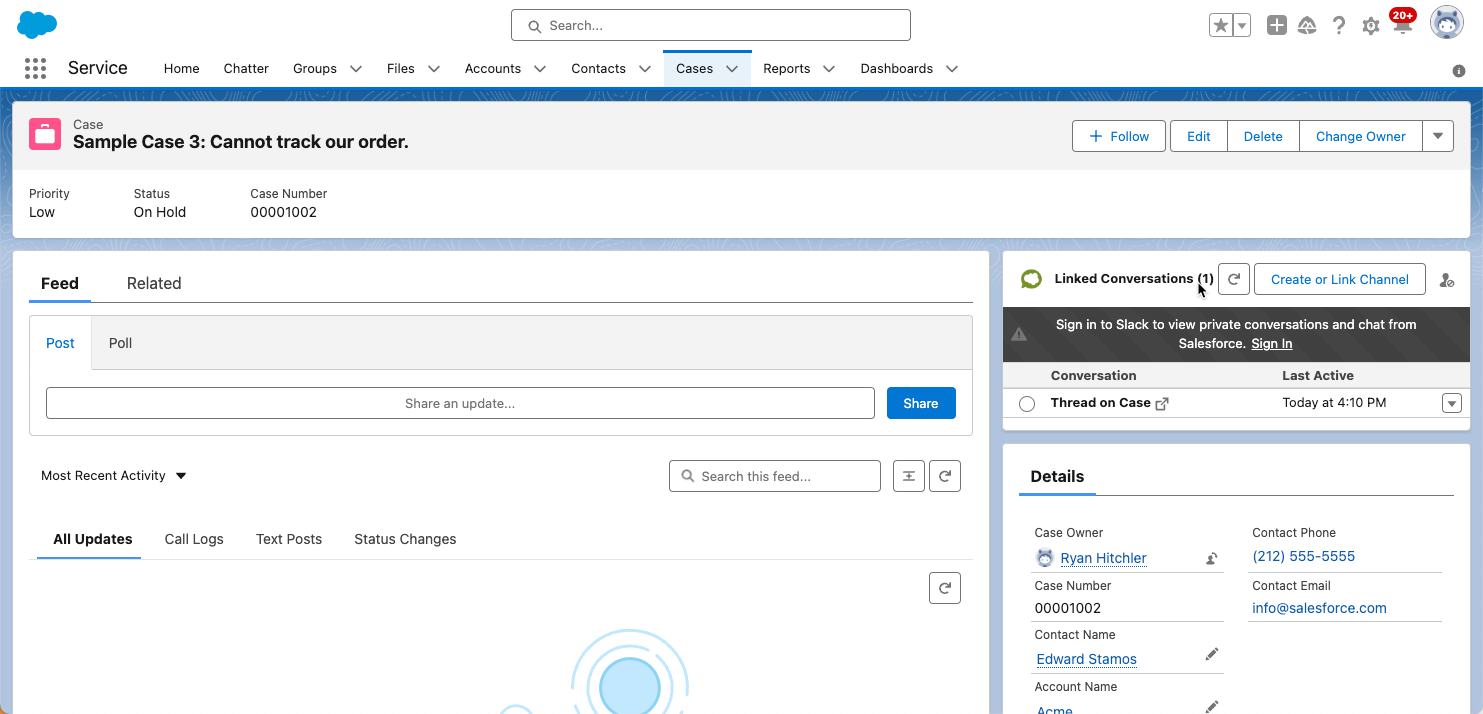Click the info icon at navigation bar end
The width and height of the screenshot is (1483, 714).
pyautogui.click(x=1459, y=70)
